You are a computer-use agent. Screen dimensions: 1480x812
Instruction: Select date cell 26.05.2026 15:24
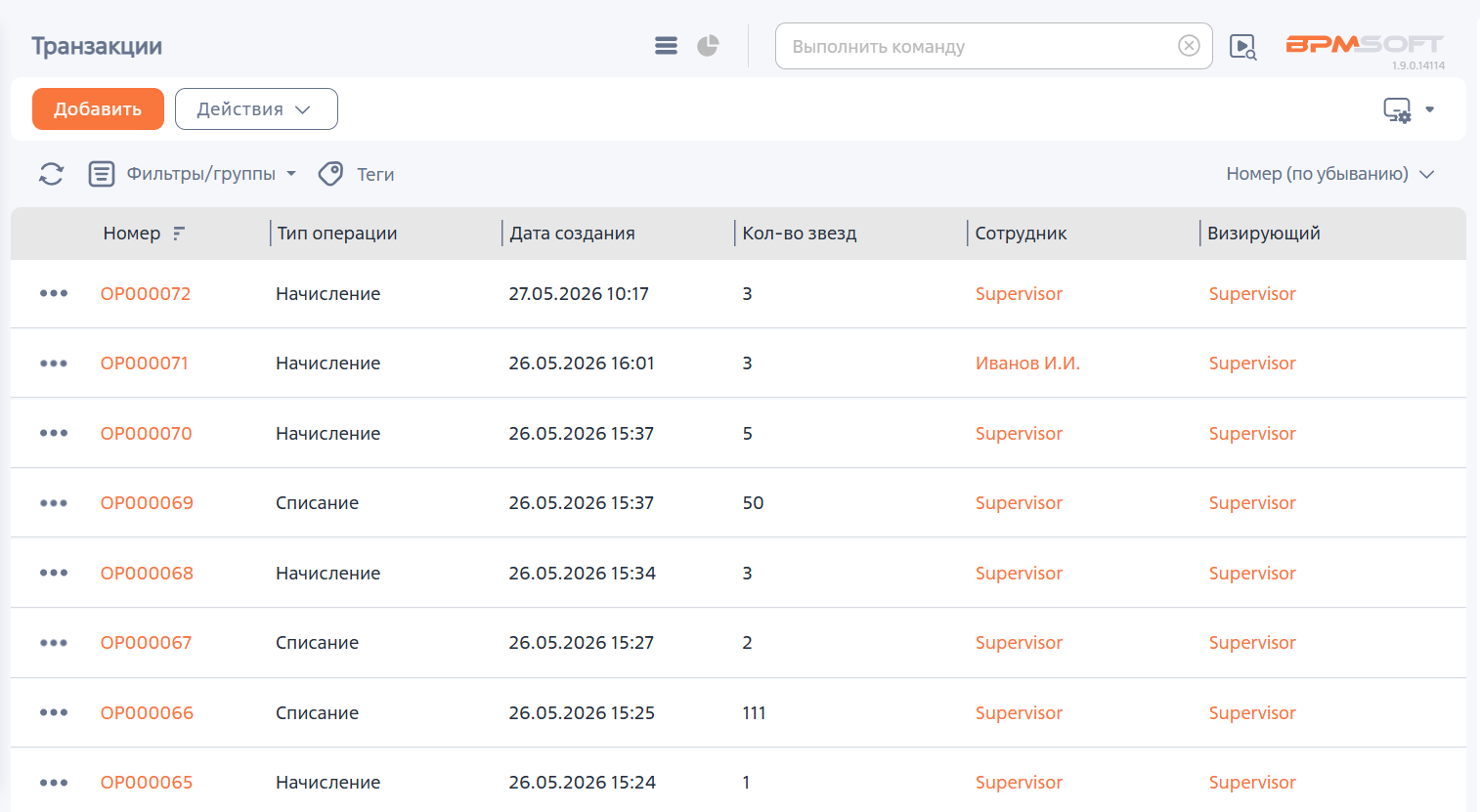tap(582, 783)
